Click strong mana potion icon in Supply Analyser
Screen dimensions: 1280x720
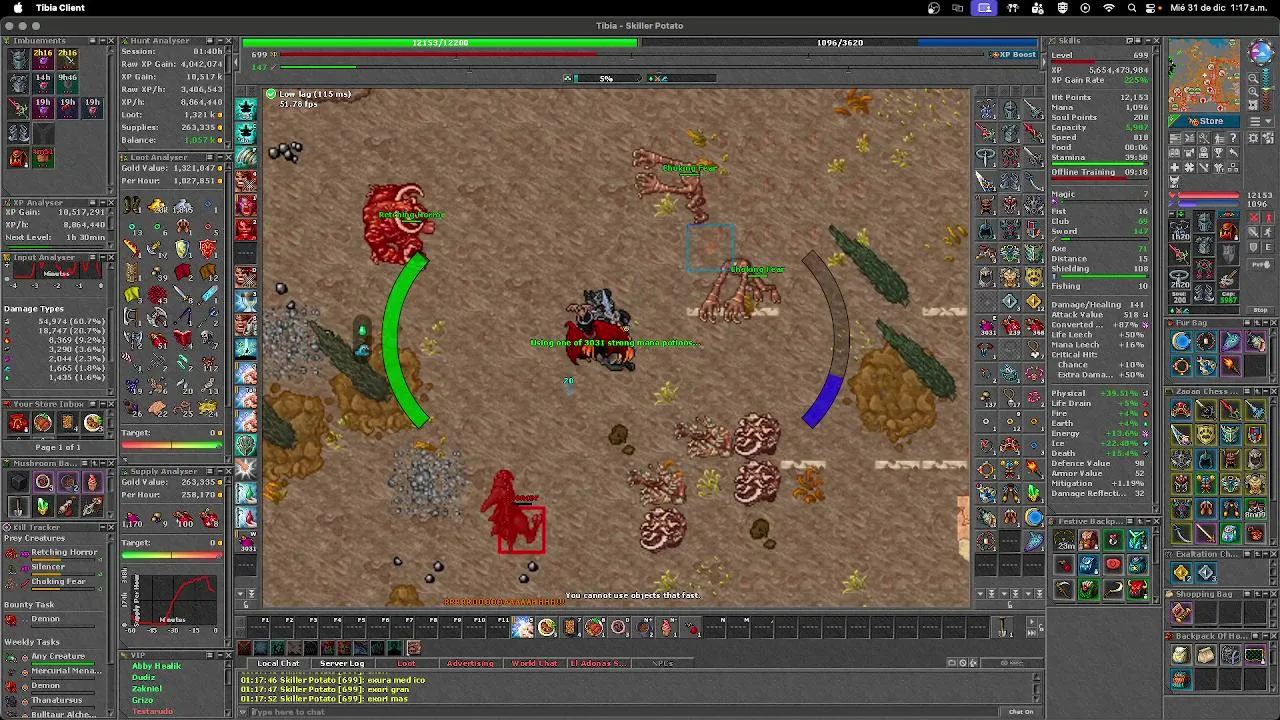[133, 519]
